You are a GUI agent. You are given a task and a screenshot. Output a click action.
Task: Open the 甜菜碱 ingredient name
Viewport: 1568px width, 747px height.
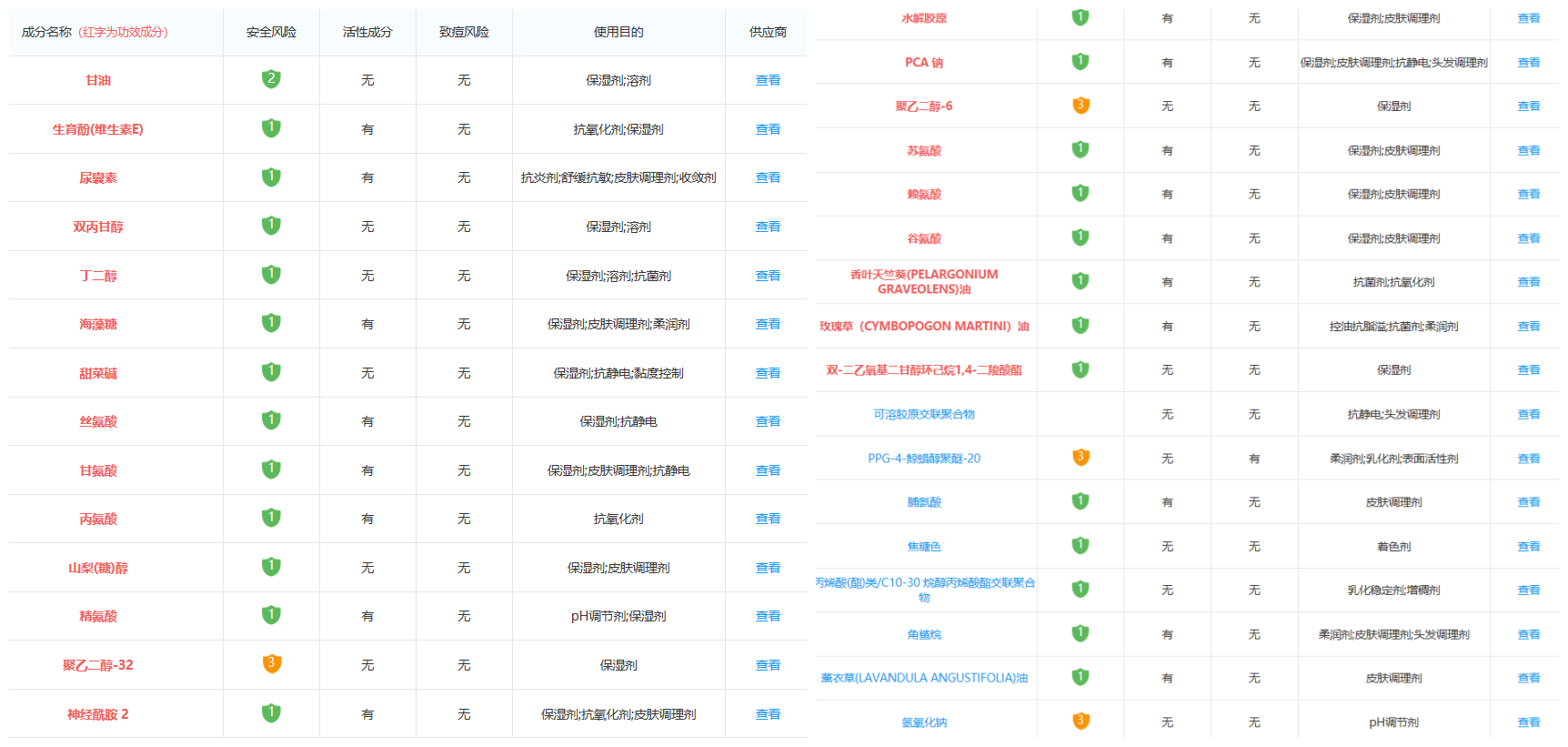click(x=98, y=373)
